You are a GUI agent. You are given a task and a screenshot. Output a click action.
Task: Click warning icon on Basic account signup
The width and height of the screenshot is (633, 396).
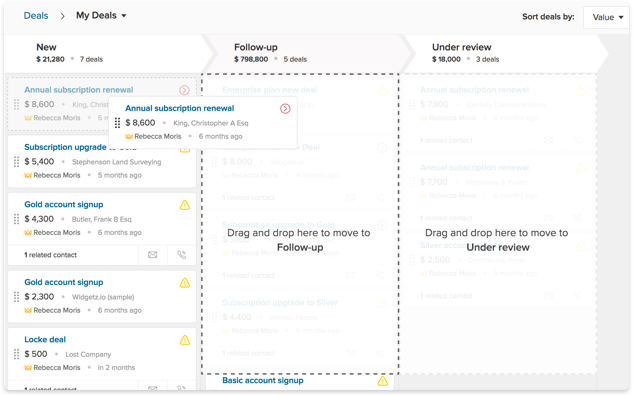coord(383,381)
